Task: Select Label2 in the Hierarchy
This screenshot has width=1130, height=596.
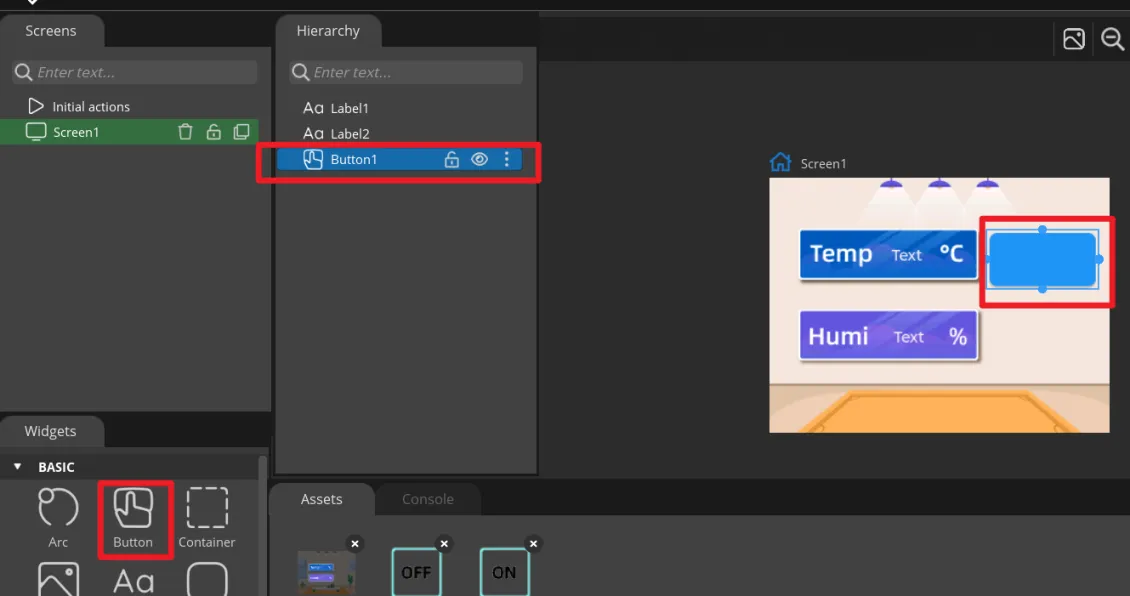Action: pos(350,133)
